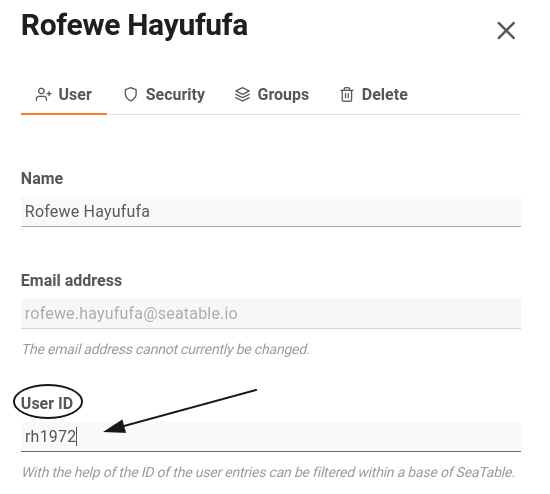
Task: Click the stacked layers icon beside Groups
Action: point(242,95)
